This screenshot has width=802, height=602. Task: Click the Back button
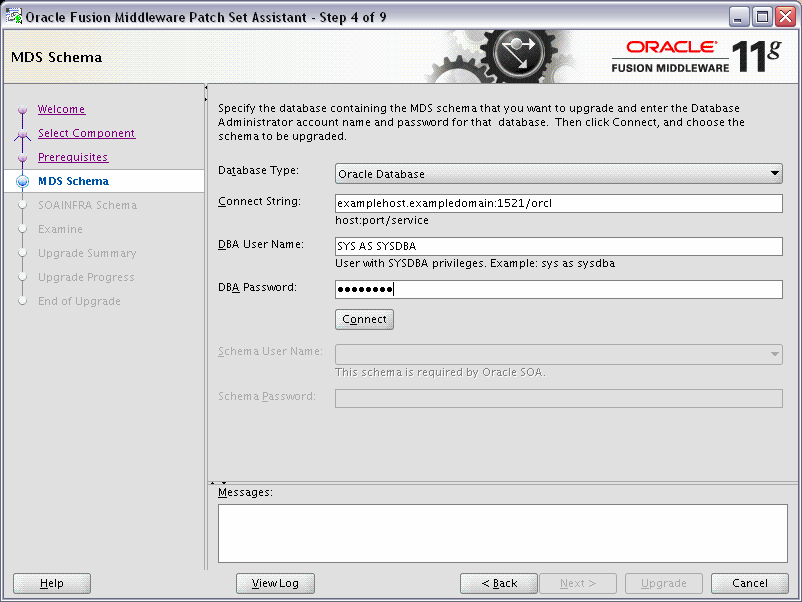(498, 583)
